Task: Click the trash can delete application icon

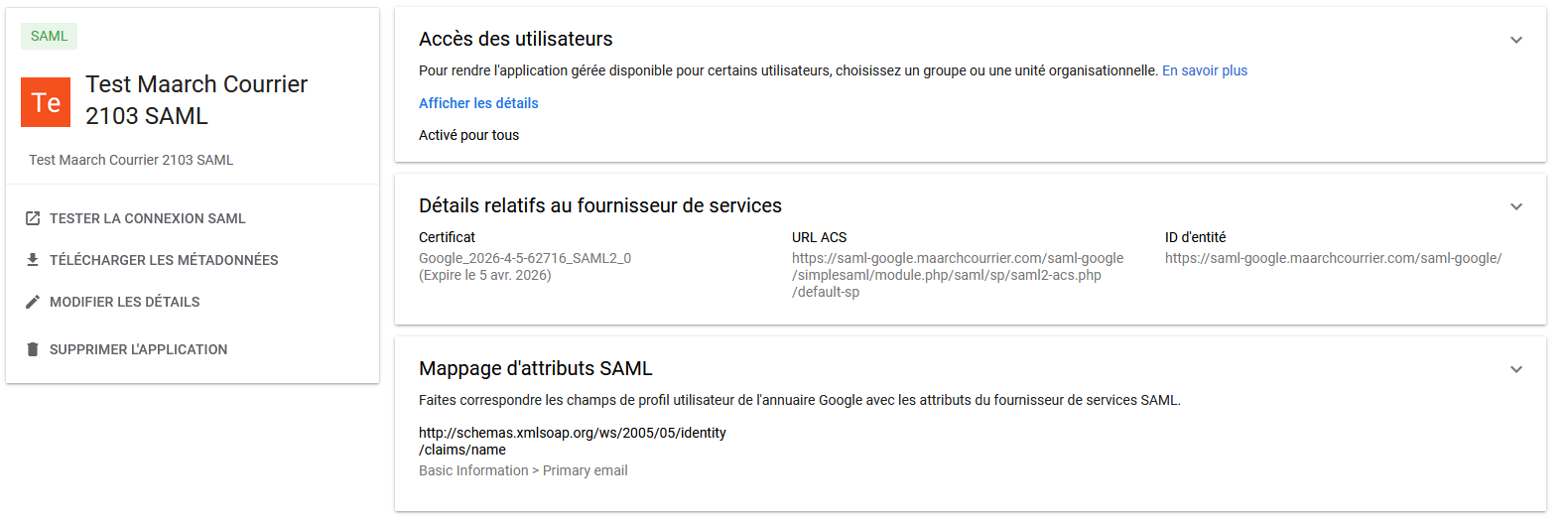Action: (33, 349)
